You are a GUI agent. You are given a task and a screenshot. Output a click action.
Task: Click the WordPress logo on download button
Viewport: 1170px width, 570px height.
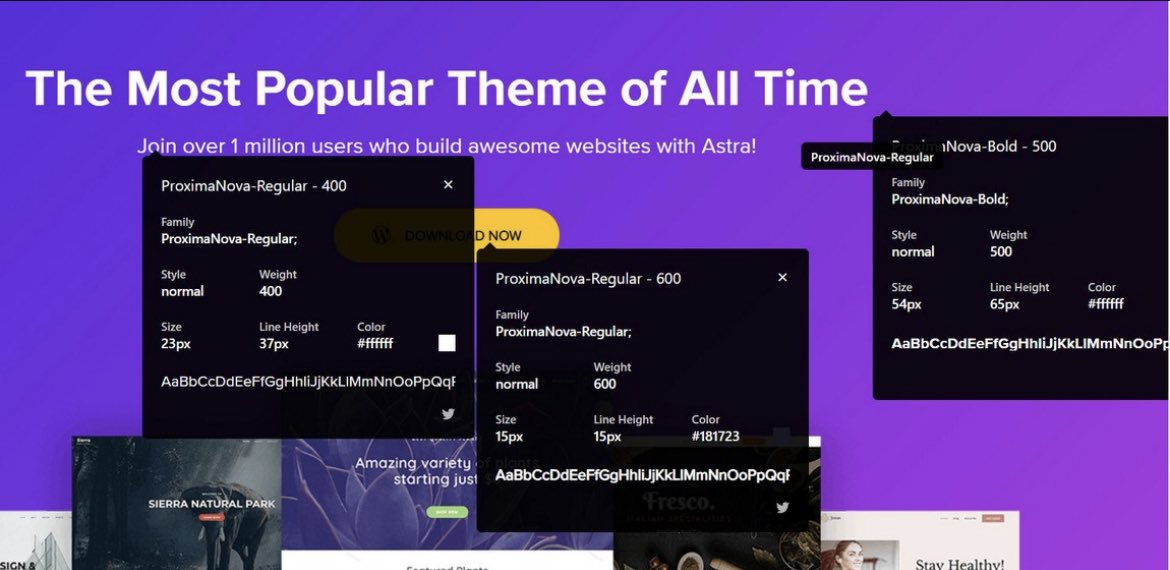pos(381,235)
